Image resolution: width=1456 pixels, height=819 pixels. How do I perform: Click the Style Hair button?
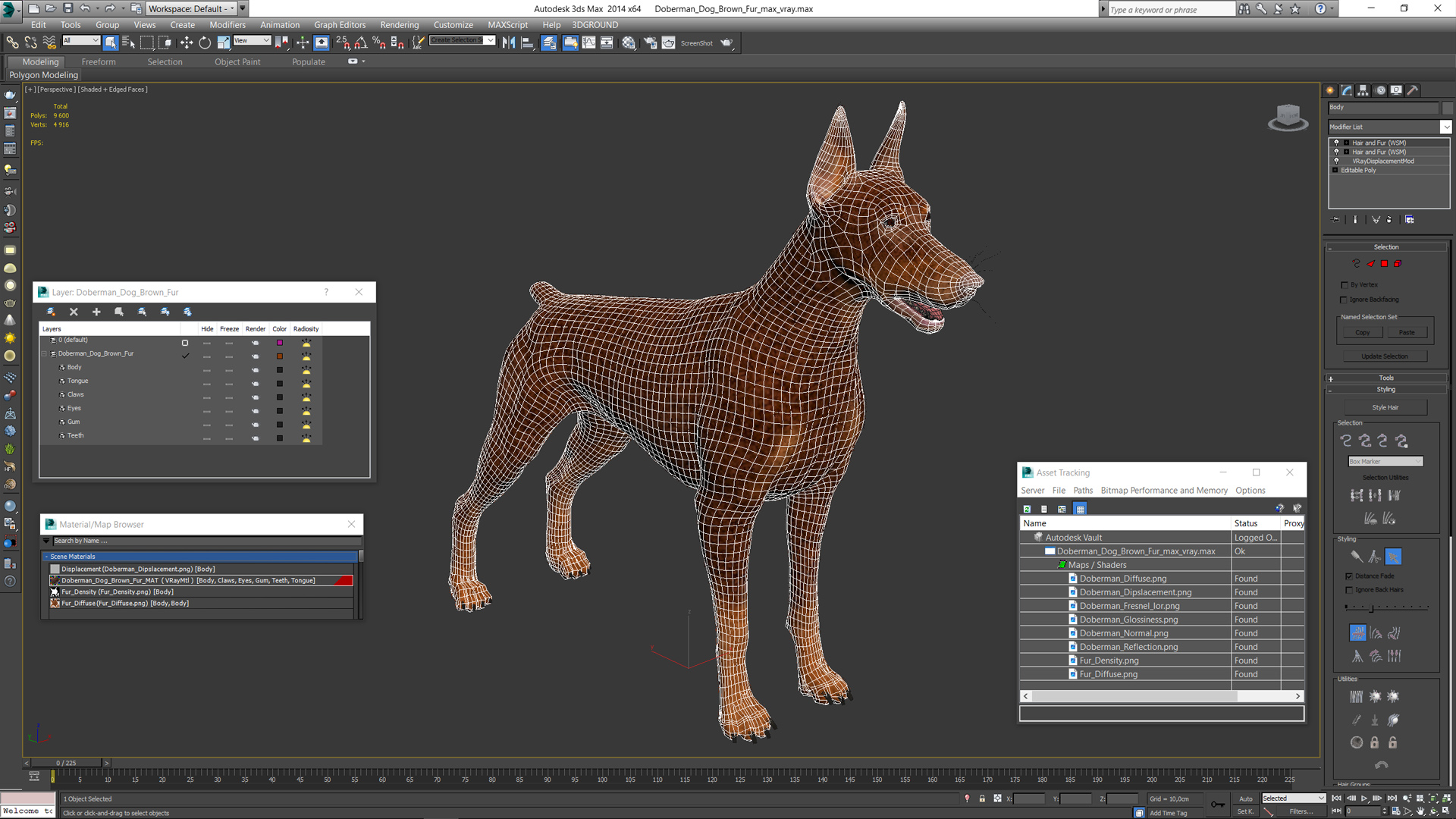(1385, 408)
